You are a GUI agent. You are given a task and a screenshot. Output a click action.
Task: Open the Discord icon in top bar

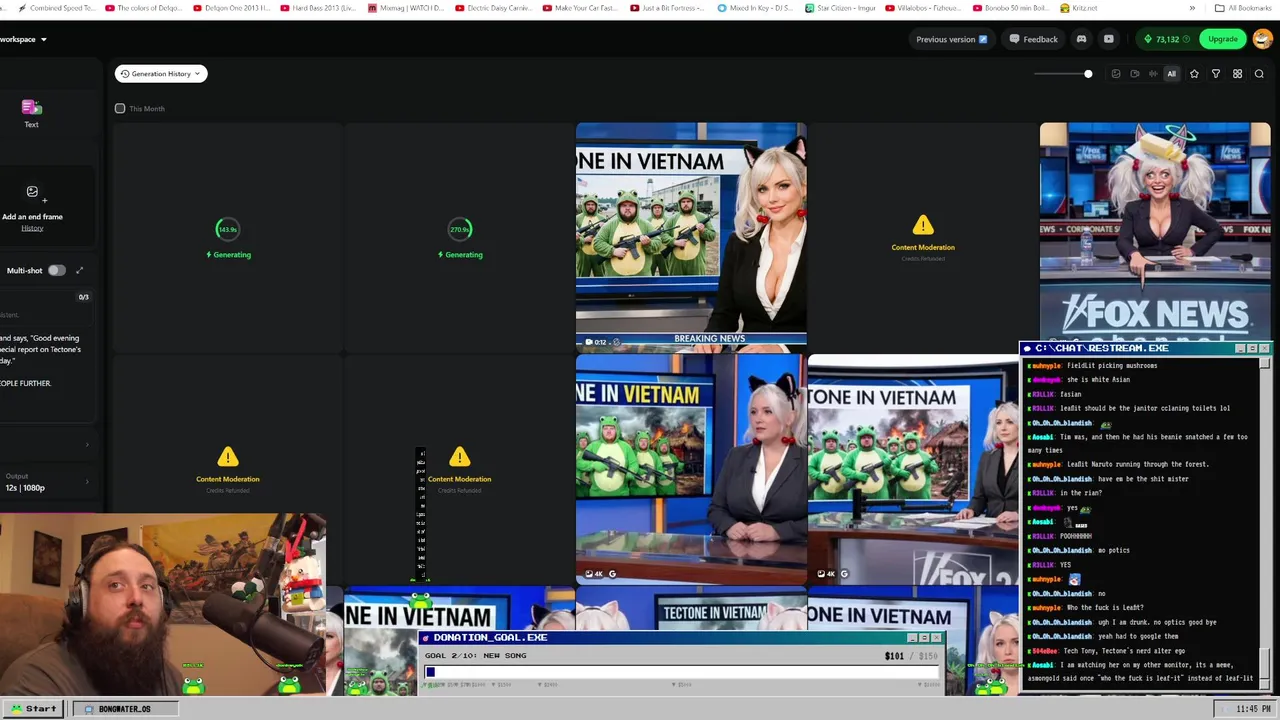tap(1081, 39)
